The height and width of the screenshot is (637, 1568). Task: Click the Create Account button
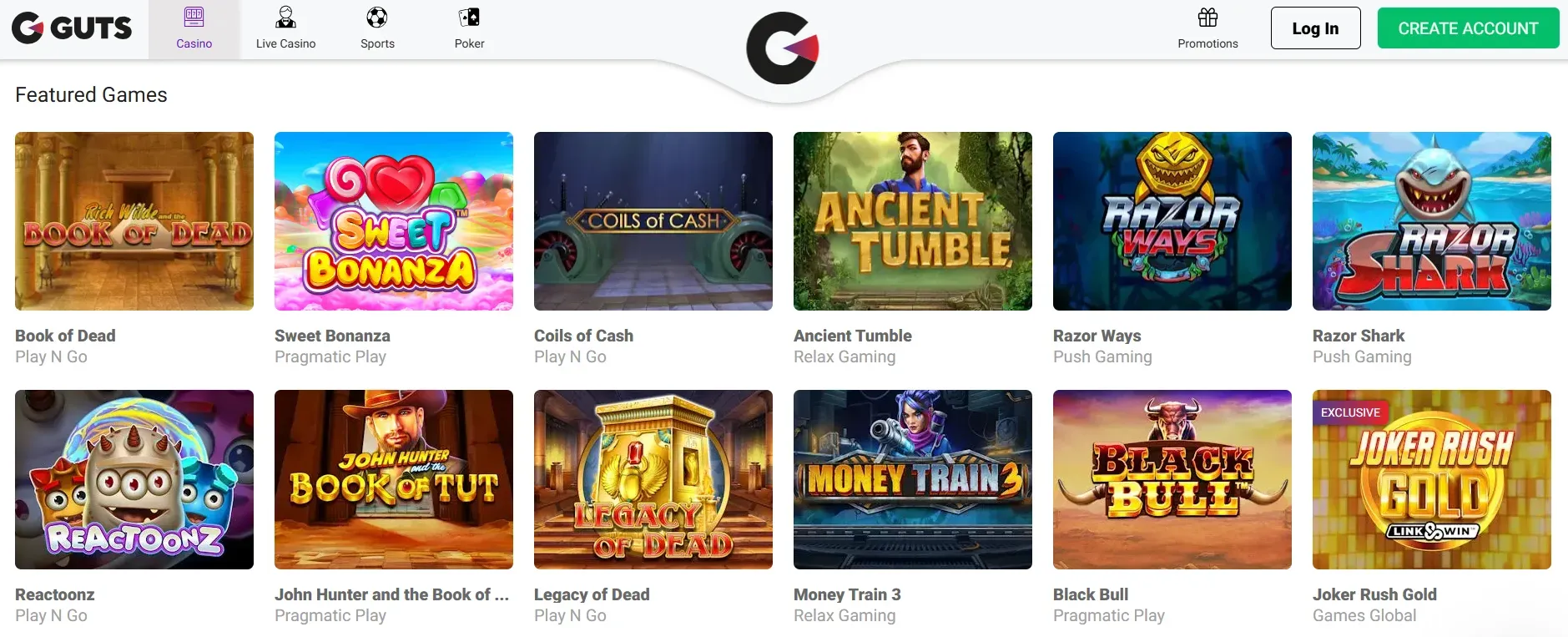pyautogui.click(x=1468, y=28)
